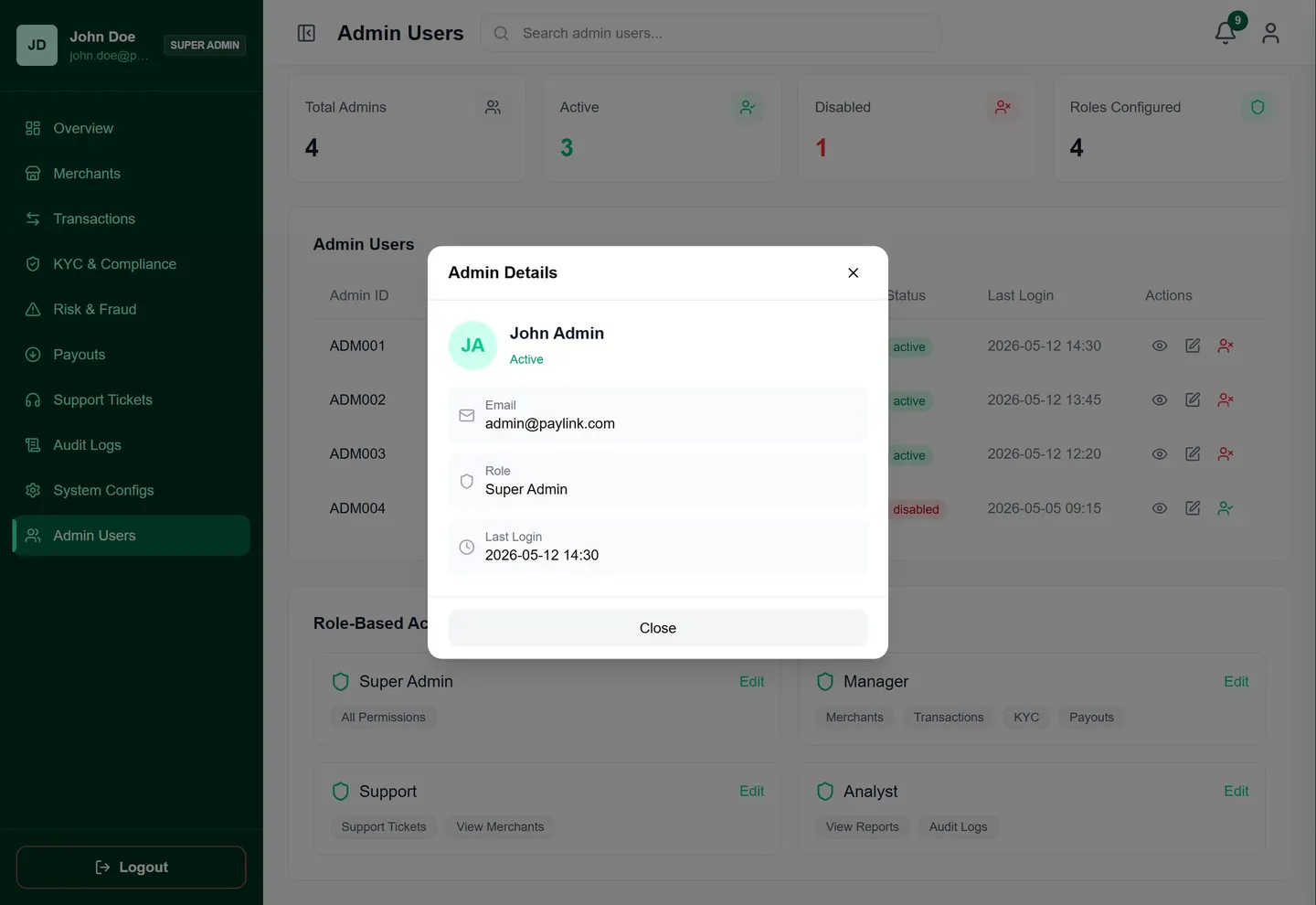Open the user profile icon

1270,33
